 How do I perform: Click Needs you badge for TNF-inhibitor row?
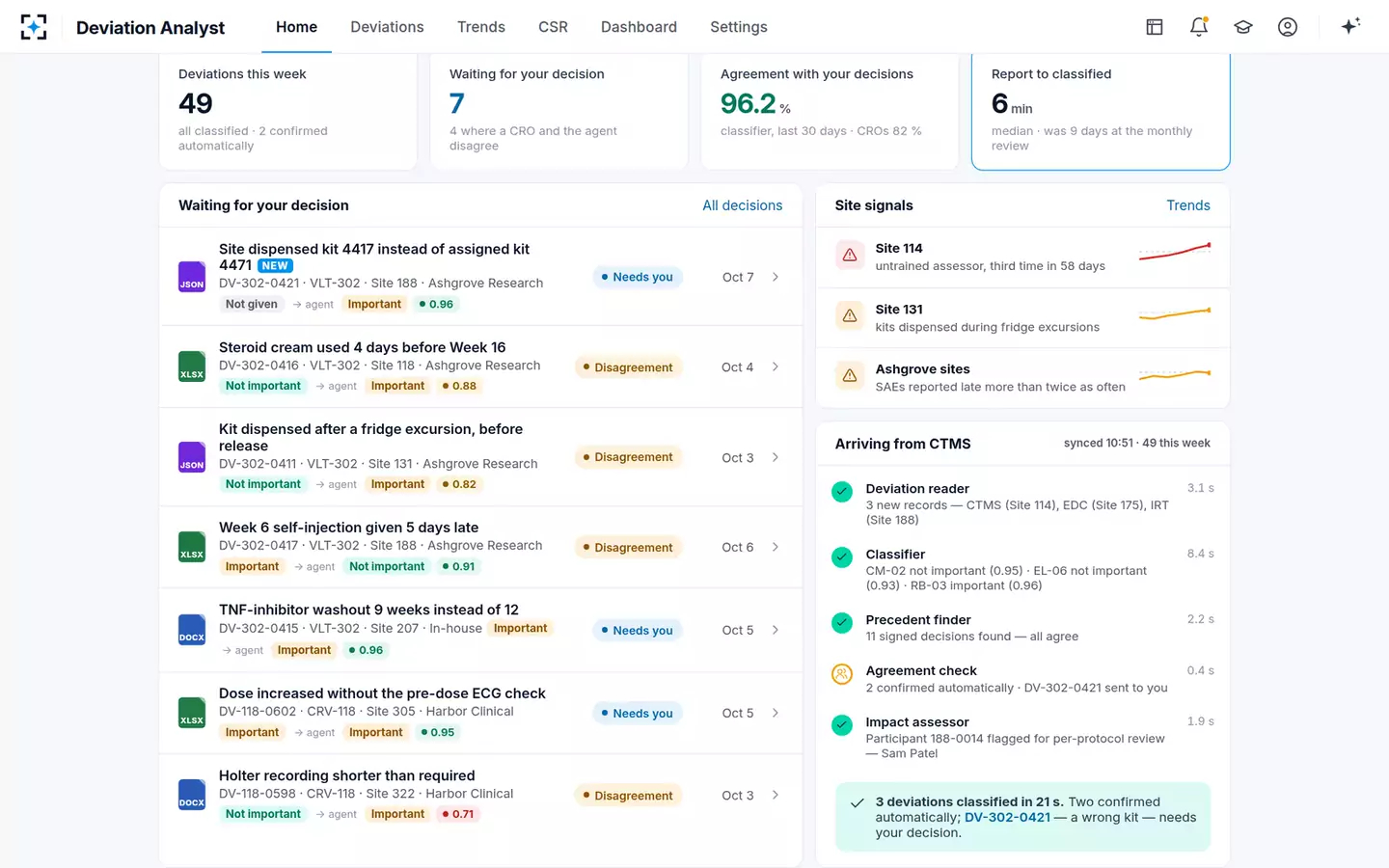[638, 630]
